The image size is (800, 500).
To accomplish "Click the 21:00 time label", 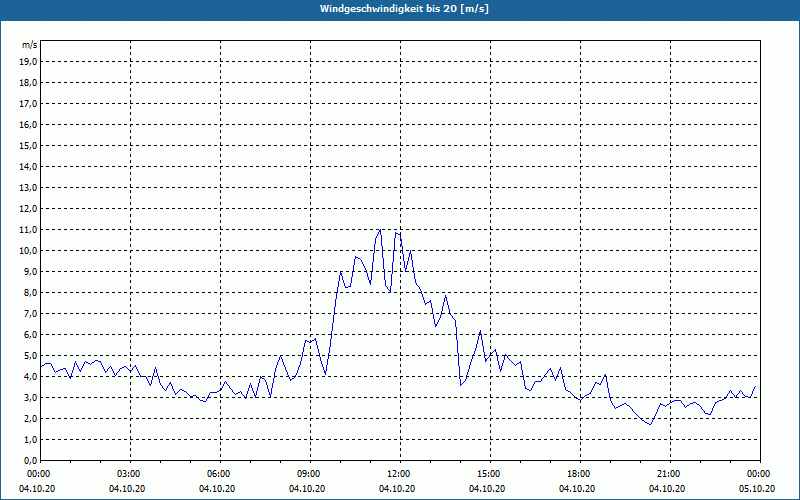I will (x=670, y=474).
